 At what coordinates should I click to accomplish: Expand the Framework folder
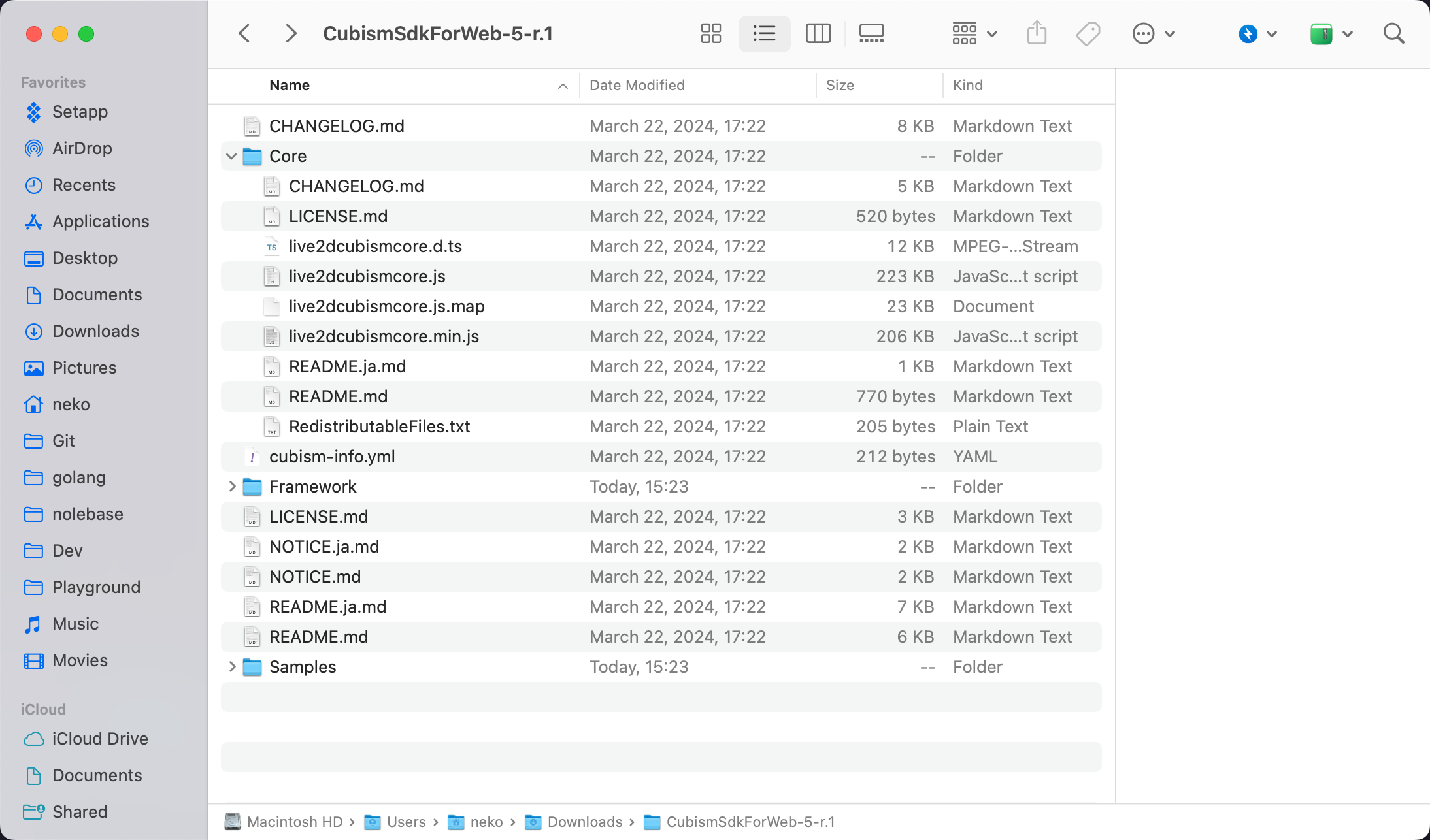pos(231,487)
